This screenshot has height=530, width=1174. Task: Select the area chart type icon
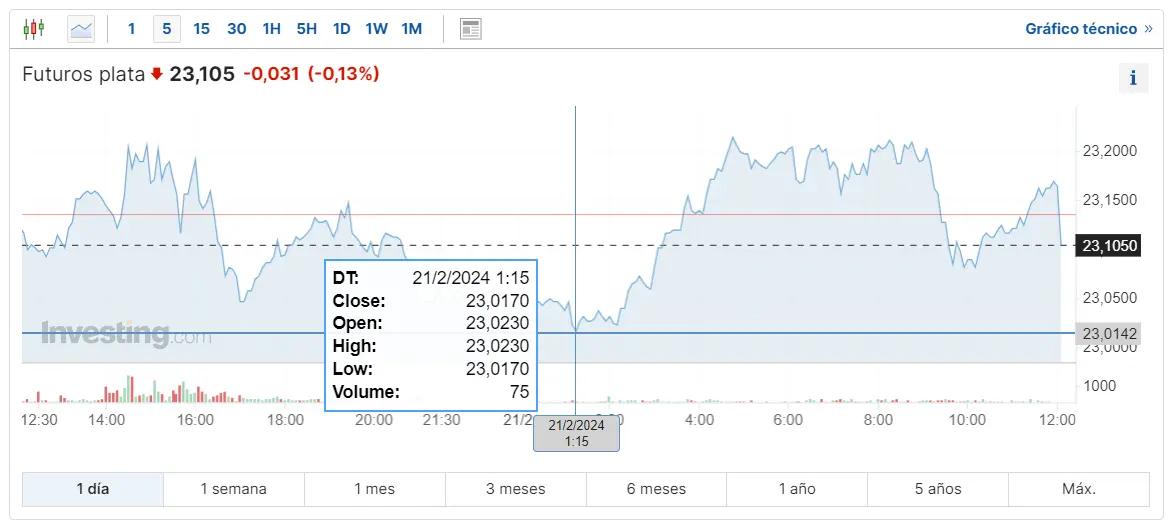pyautogui.click(x=81, y=29)
